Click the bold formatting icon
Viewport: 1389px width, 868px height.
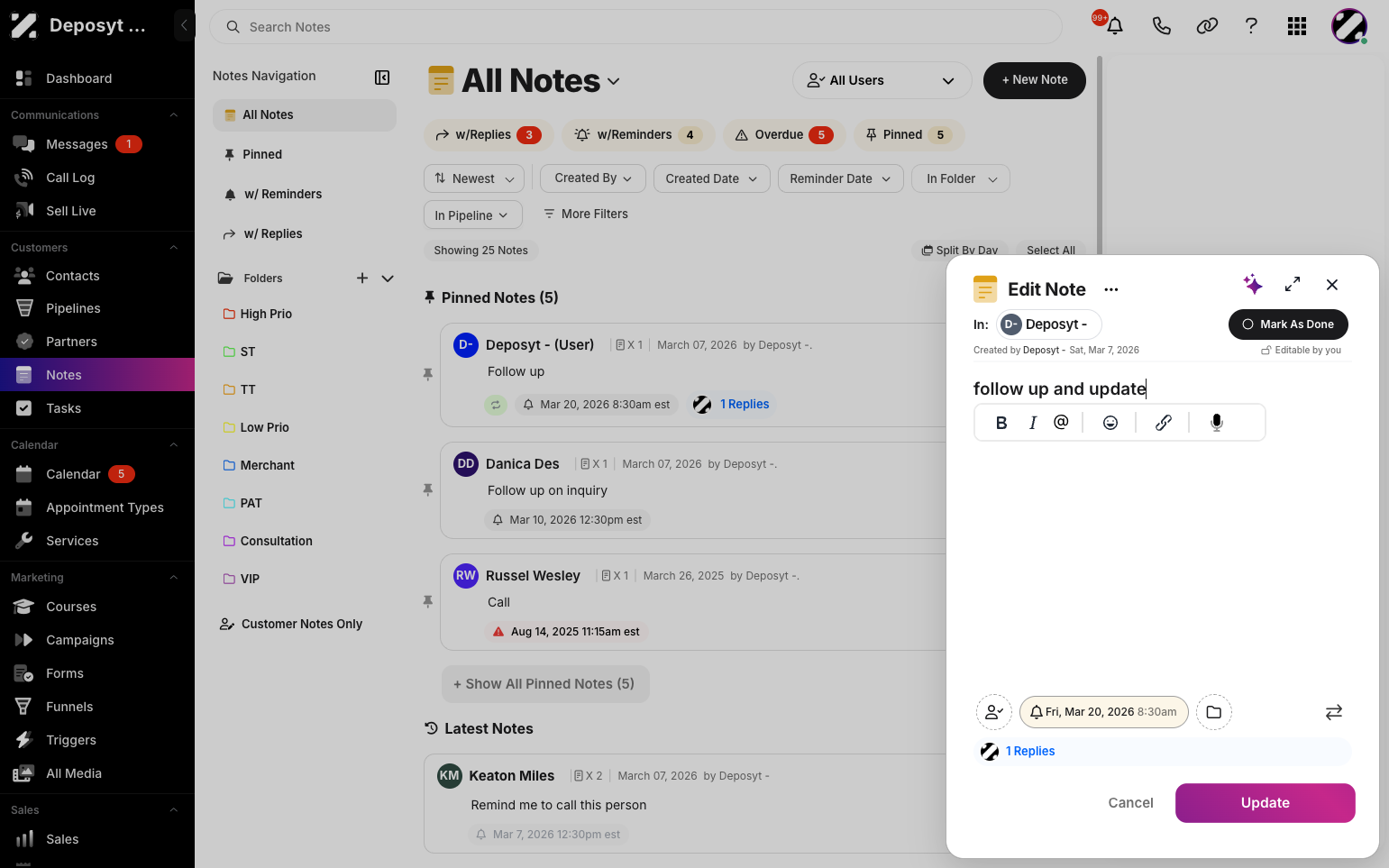[x=1001, y=423]
